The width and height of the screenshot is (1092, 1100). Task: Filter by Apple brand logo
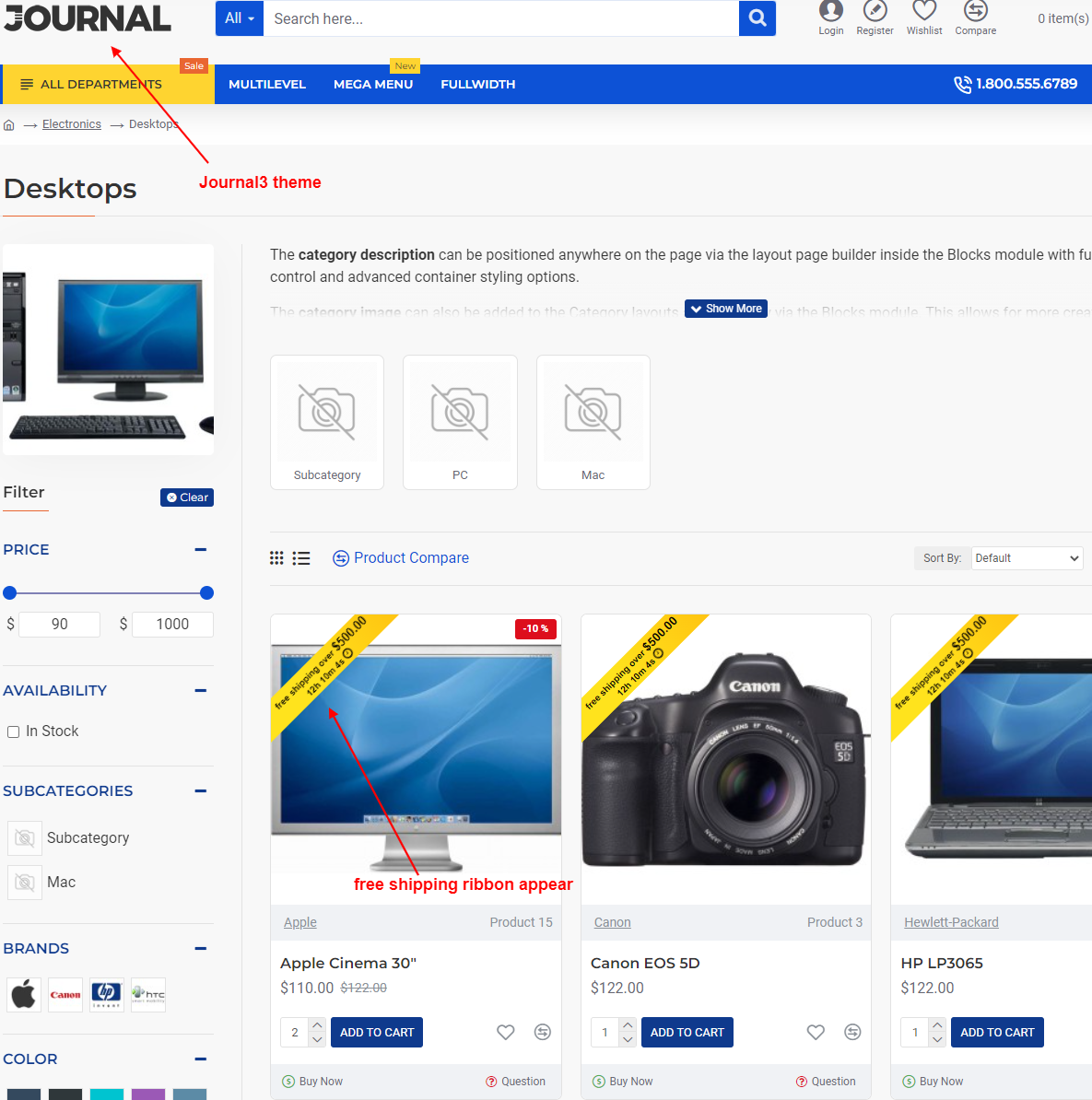pyautogui.click(x=24, y=995)
